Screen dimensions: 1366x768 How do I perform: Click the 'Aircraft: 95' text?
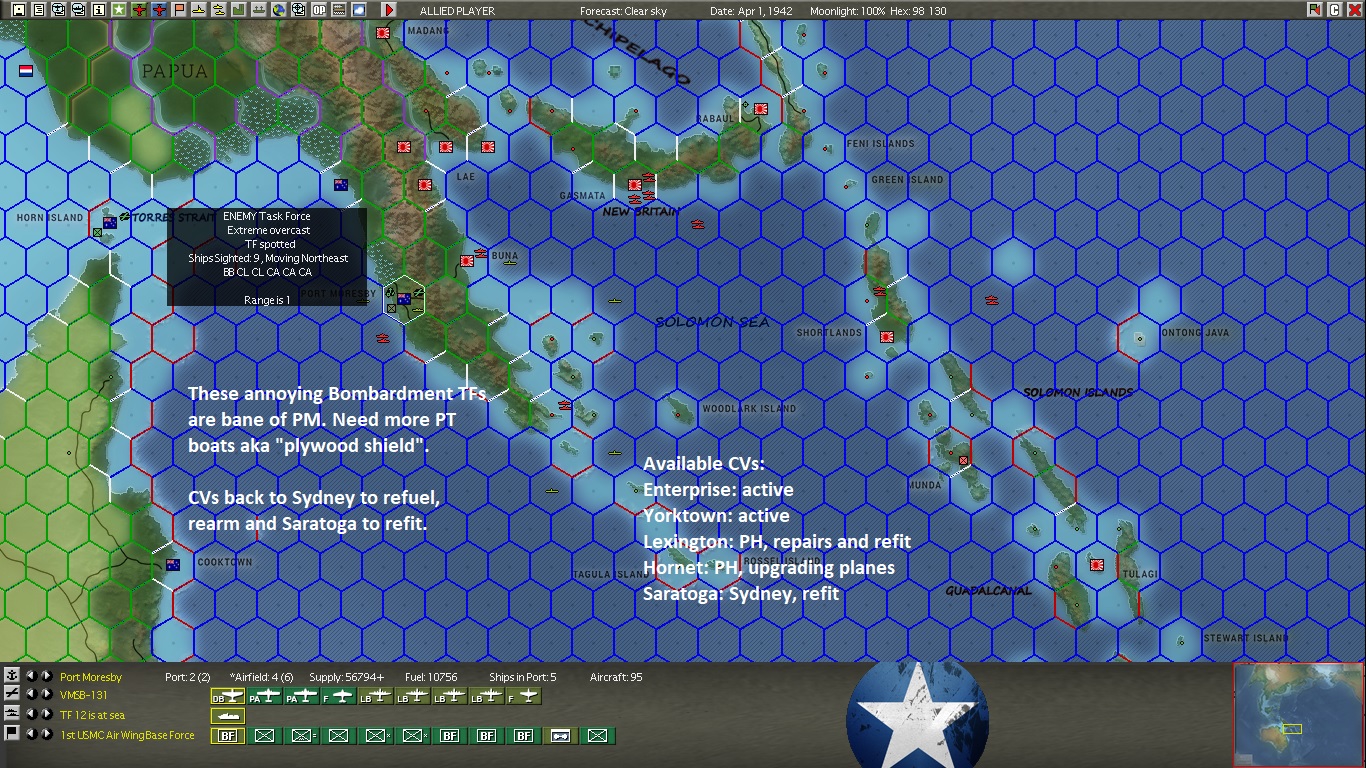click(616, 677)
